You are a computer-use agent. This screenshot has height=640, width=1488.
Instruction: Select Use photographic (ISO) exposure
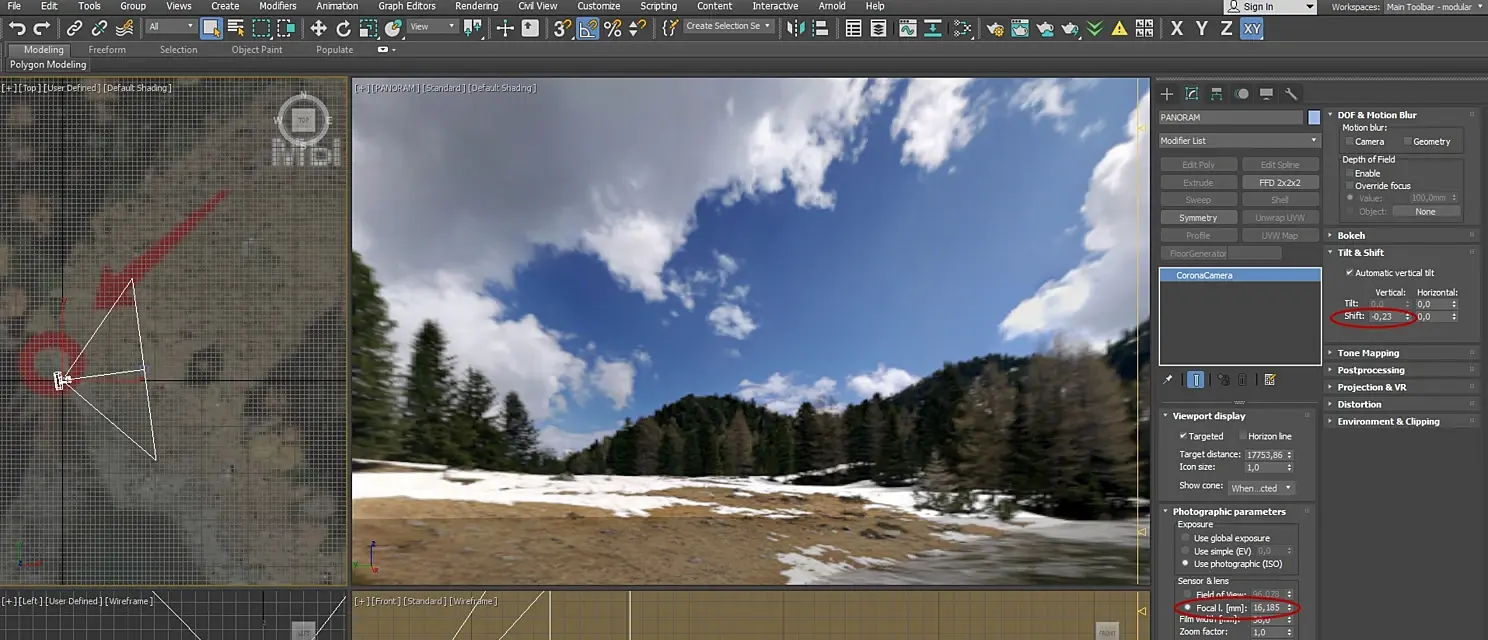click(1186, 564)
